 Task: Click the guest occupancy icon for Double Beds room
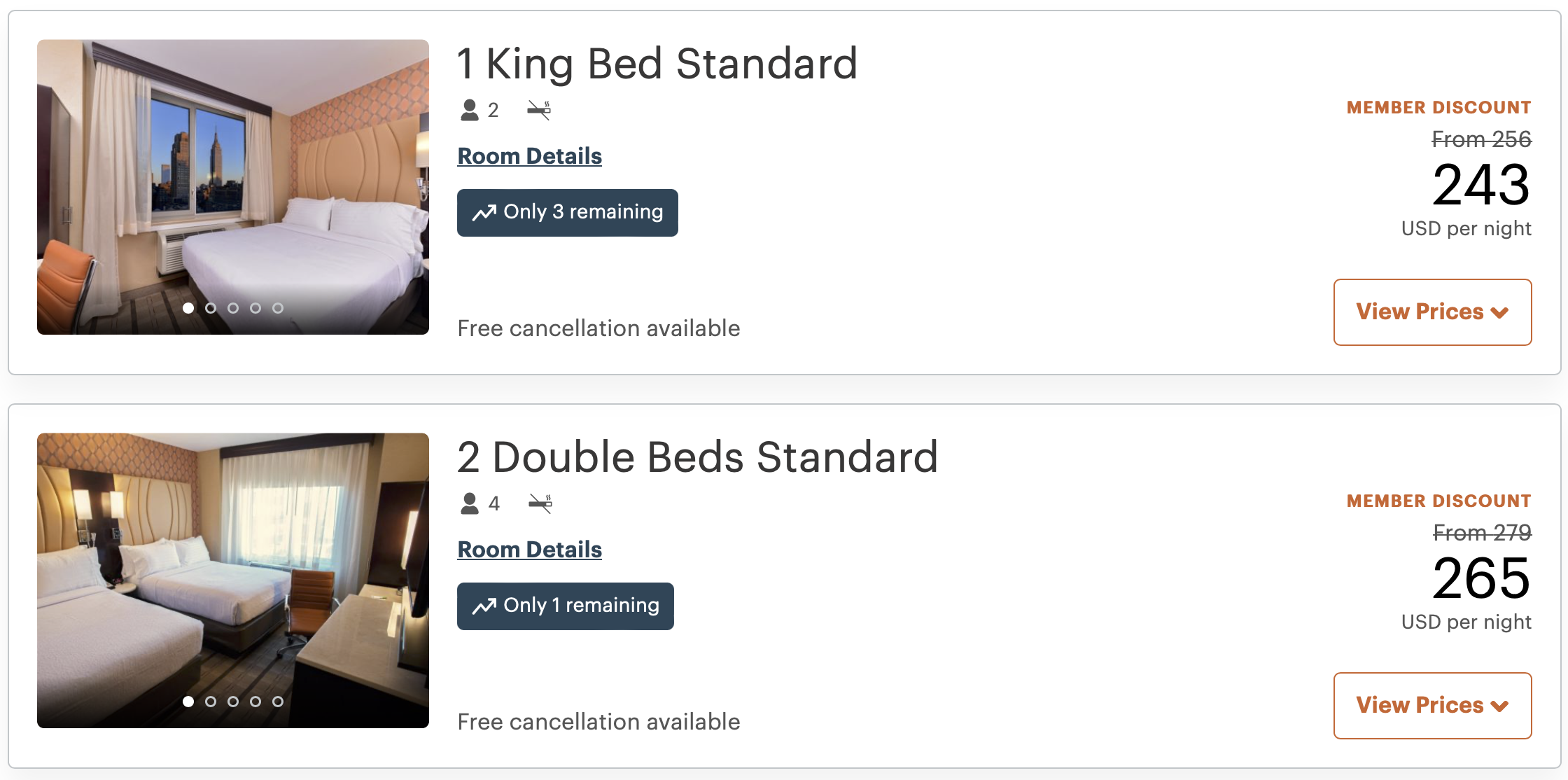[469, 503]
